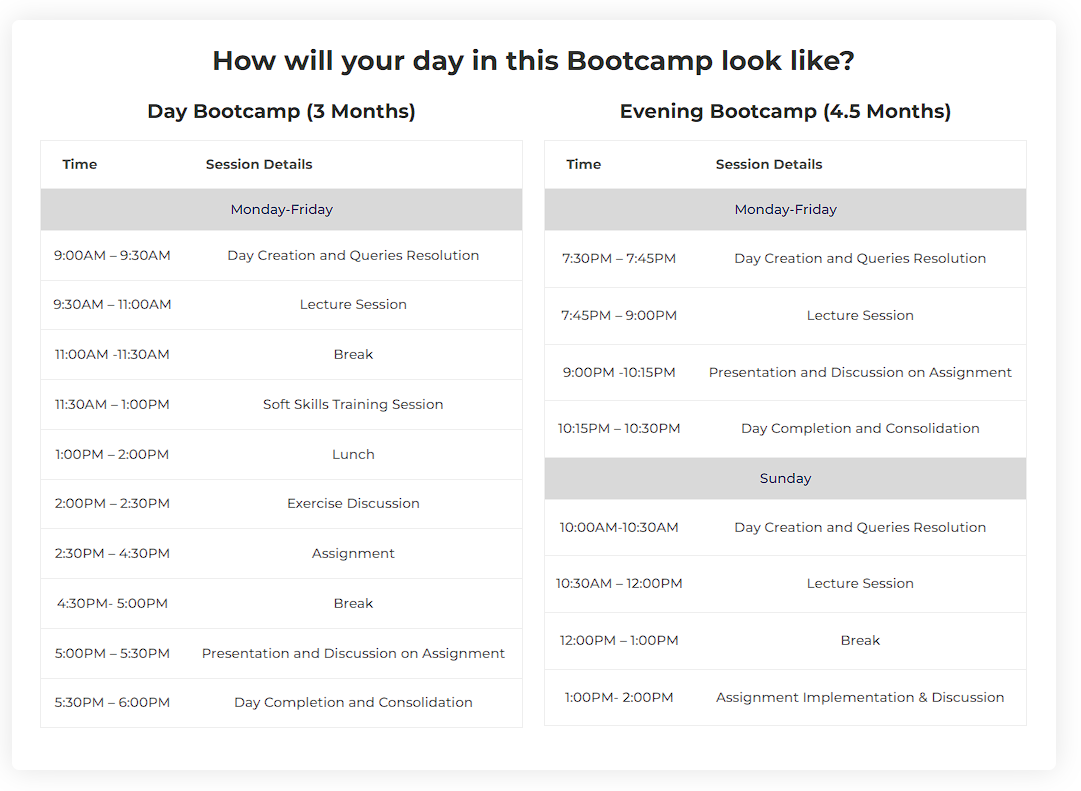Select the 12:00PM – 1:00PM time cell
Image resolution: width=1081 pixels, height=791 pixels.
coord(619,641)
